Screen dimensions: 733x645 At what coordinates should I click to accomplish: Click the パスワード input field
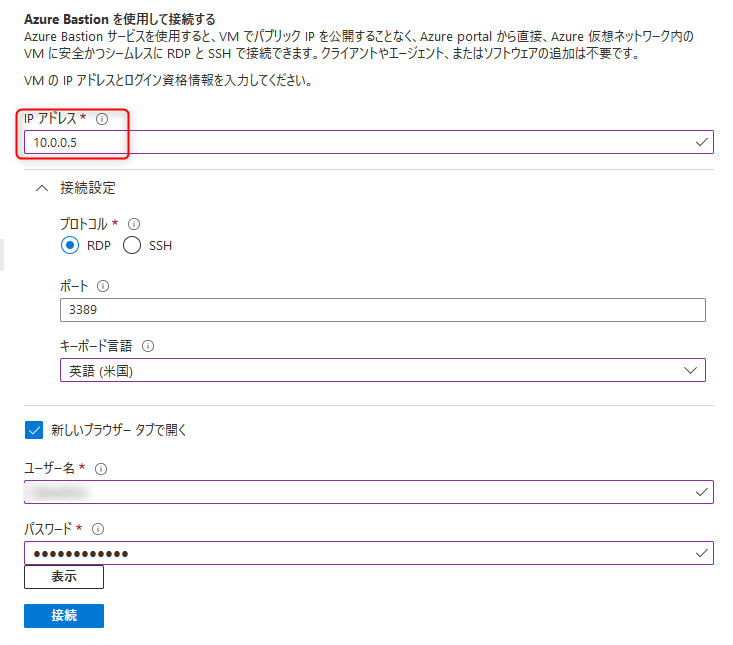(368, 553)
